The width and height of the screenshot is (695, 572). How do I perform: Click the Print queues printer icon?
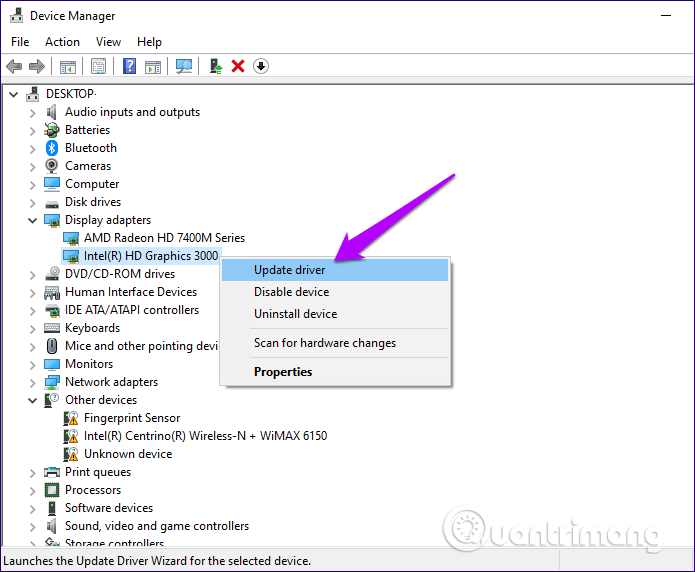point(52,472)
